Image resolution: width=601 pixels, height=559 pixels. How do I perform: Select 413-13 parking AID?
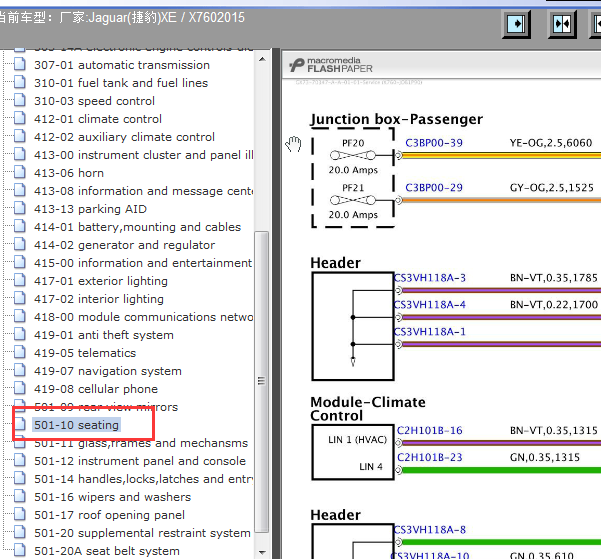[x=90, y=209]
